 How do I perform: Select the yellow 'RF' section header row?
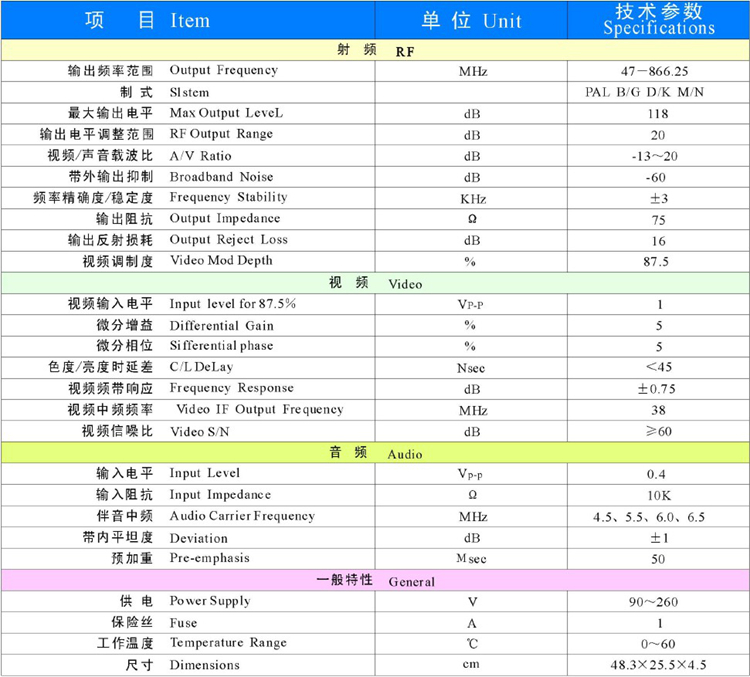375,49
